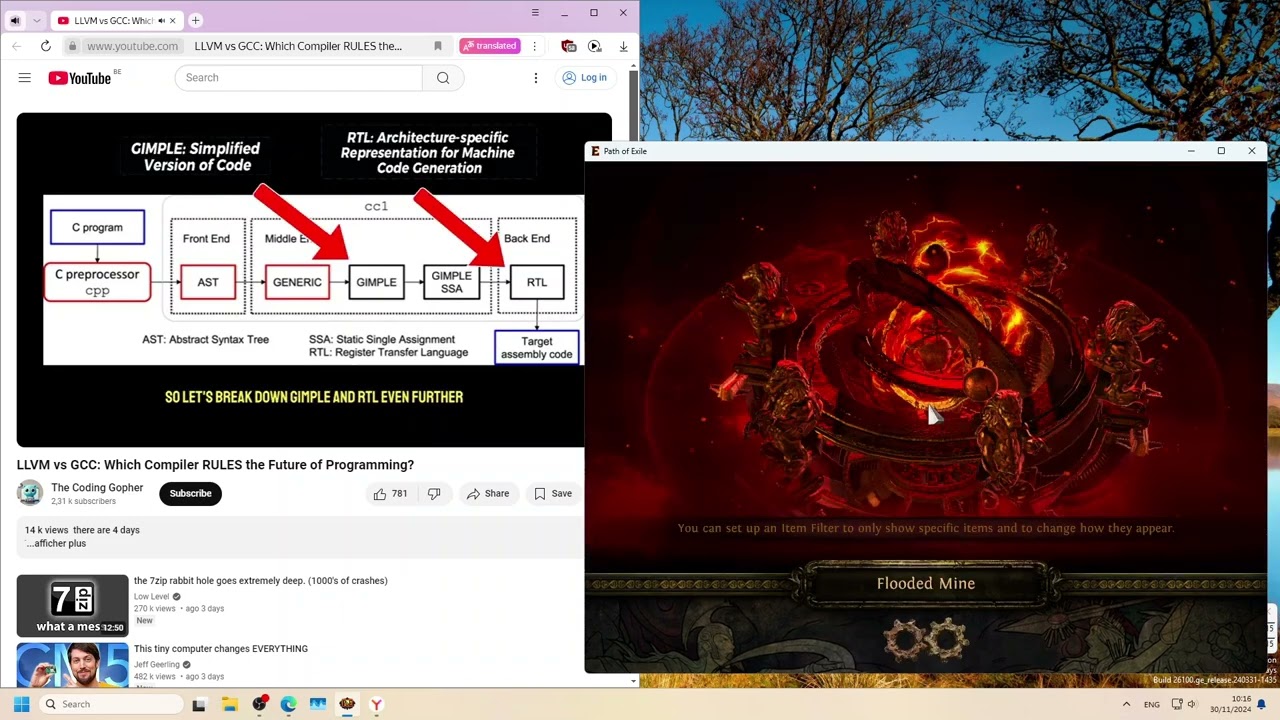Go to the YouTube home logo
Viewport: 1280px width, 720px height.
[80, 78]
